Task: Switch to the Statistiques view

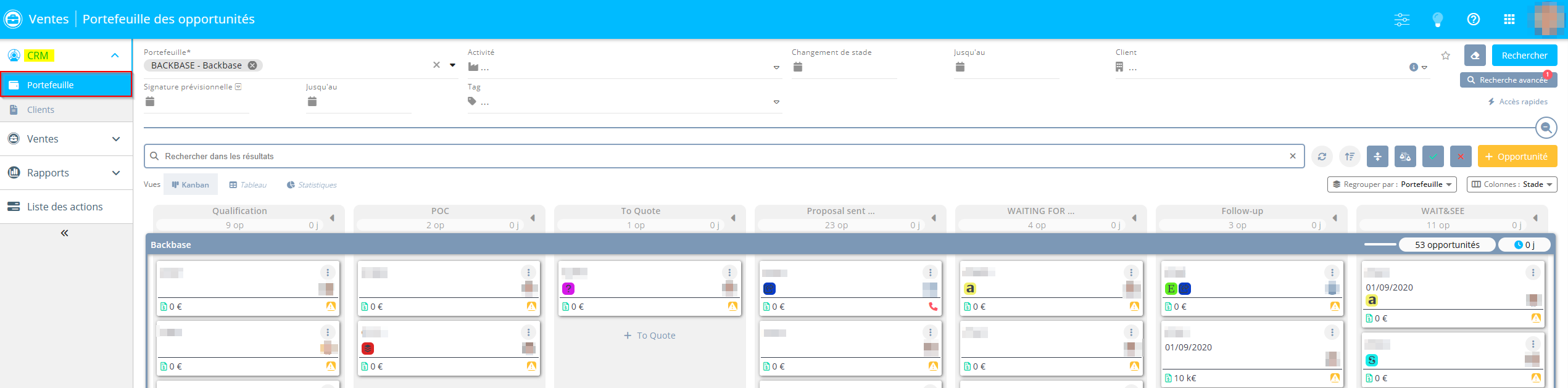Action: (x=312, y=185)
